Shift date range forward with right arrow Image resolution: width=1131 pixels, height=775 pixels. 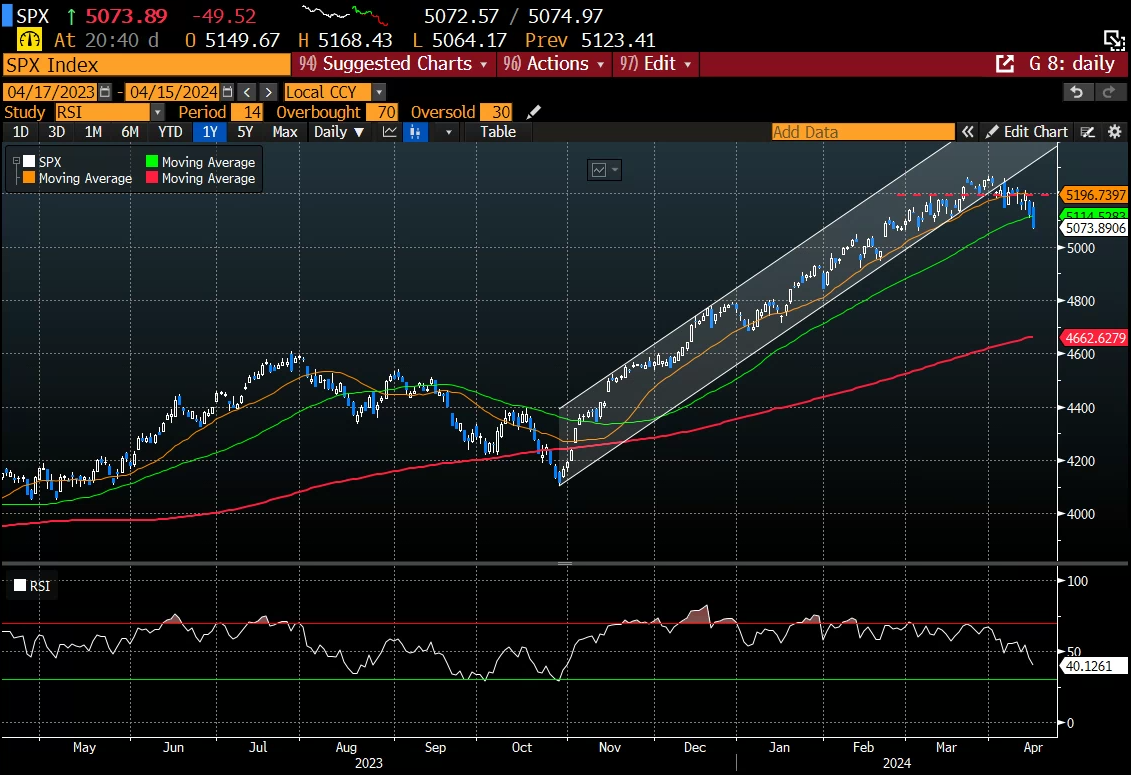[268, 92]
